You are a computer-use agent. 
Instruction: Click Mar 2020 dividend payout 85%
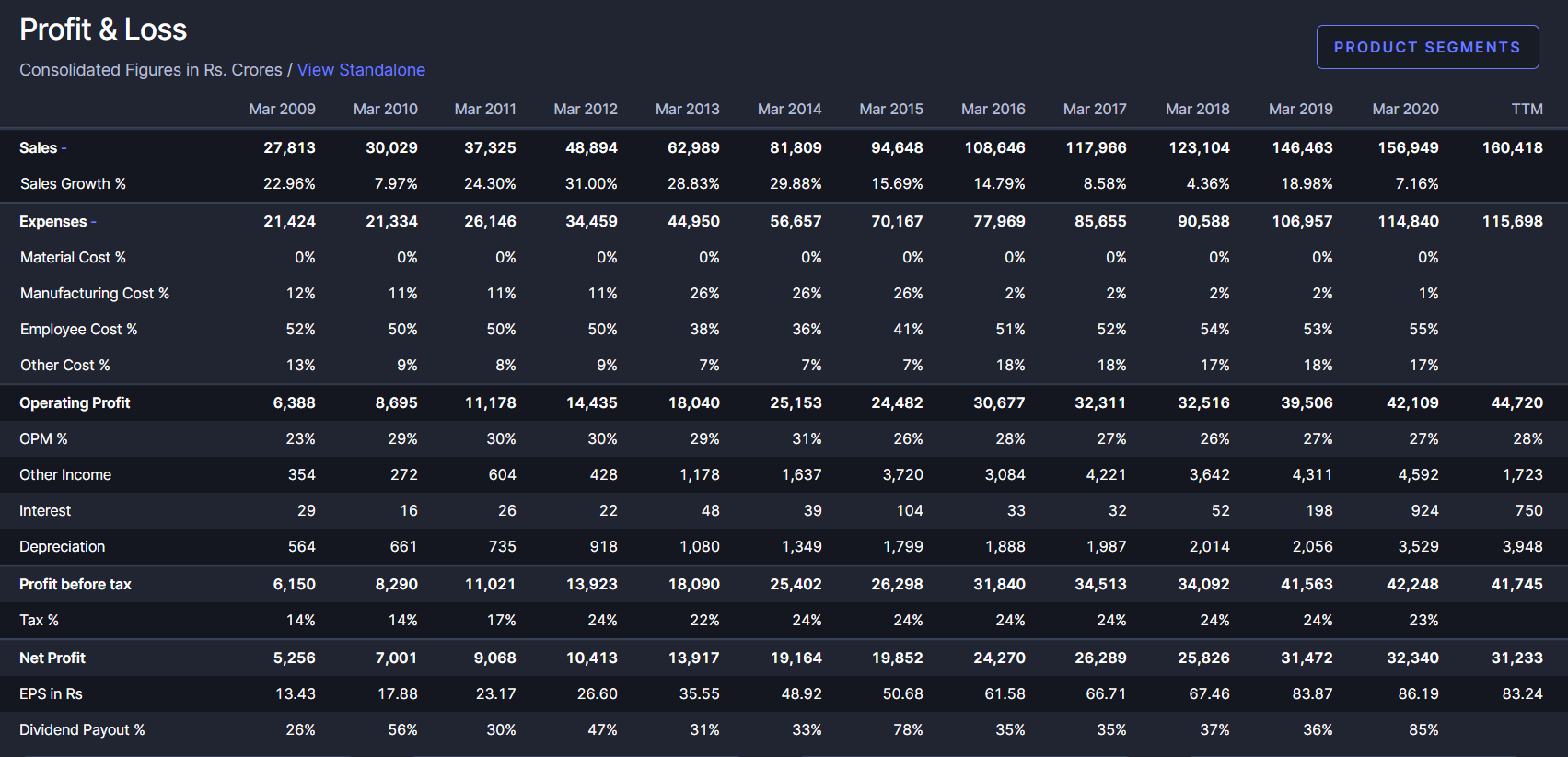1423,730
